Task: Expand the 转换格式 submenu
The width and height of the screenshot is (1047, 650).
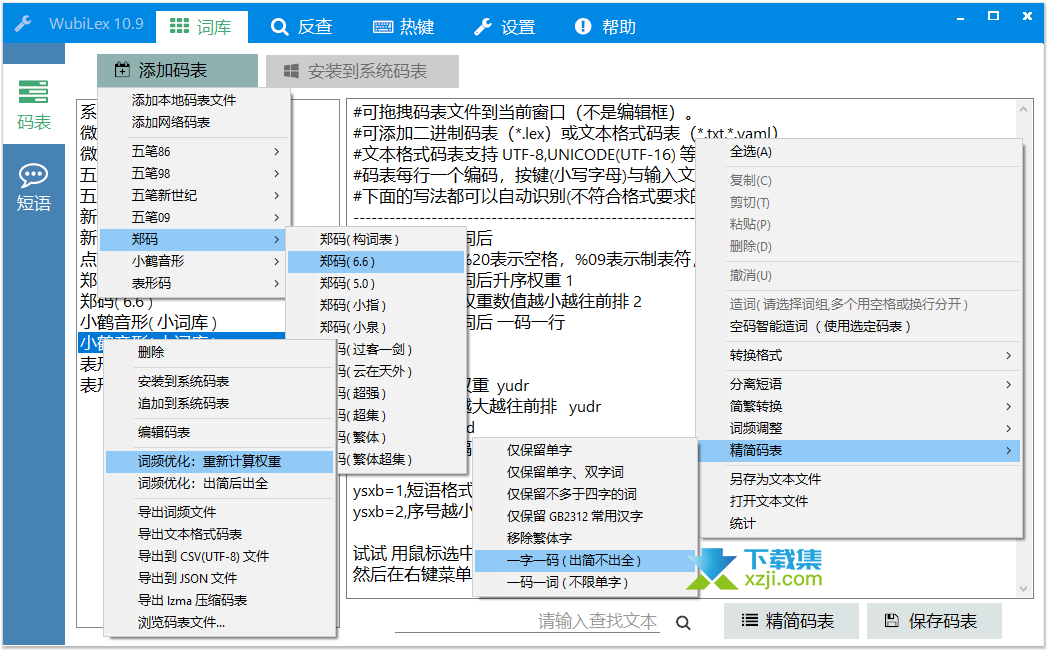Action: coord(859,355)
